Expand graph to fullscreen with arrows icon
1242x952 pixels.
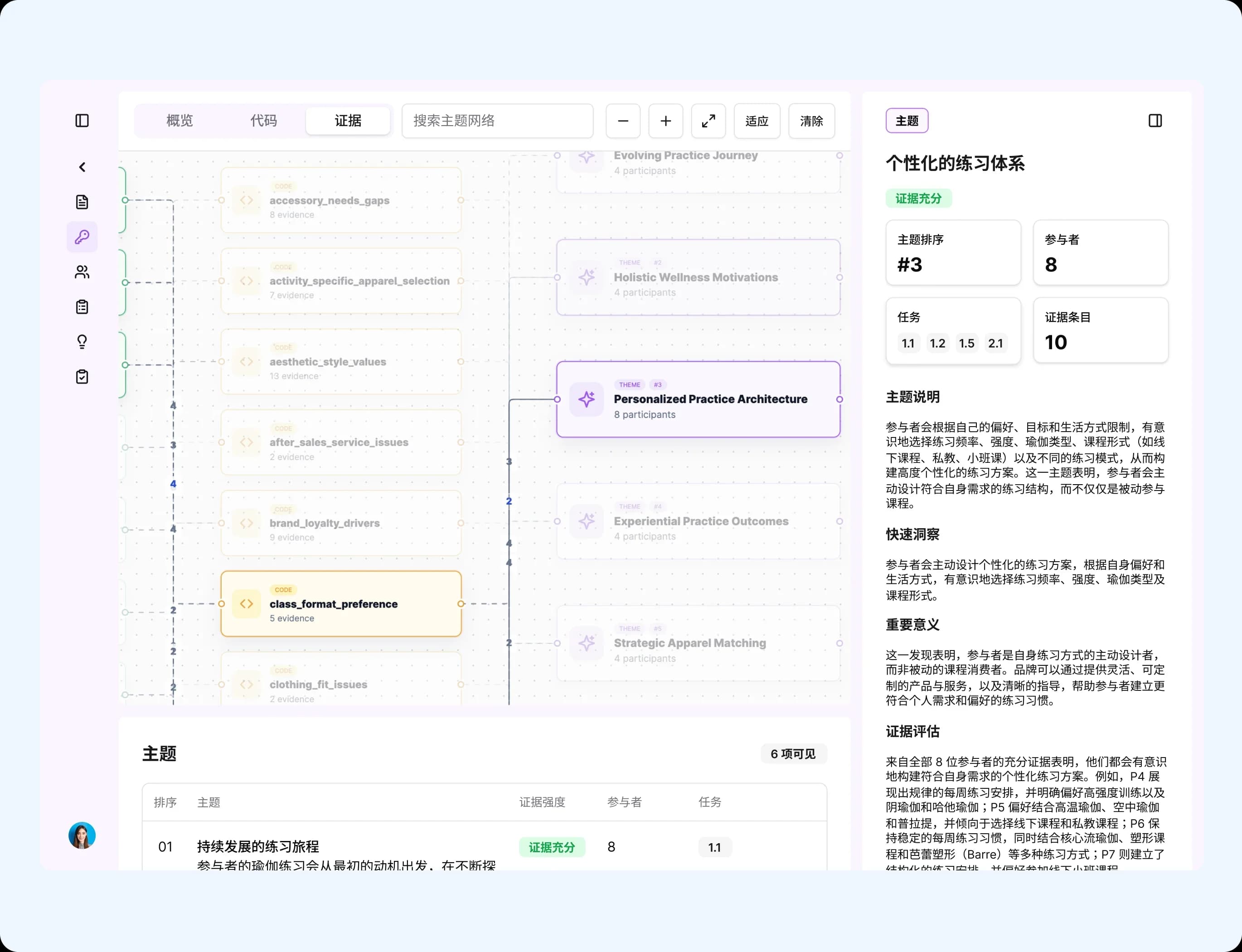pos(708,121)
